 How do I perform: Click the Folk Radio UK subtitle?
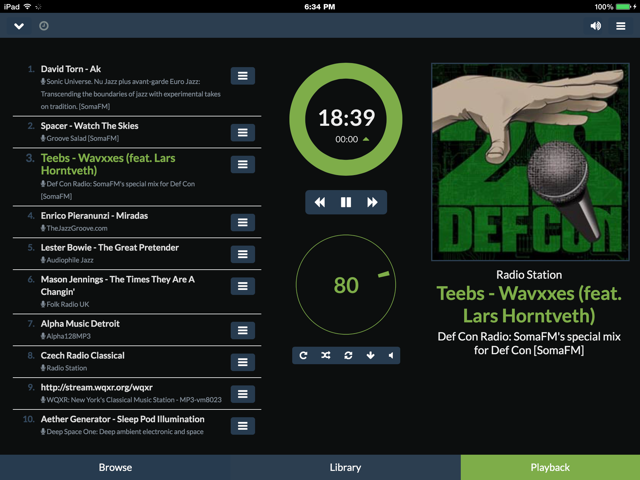tap(65, 304)
